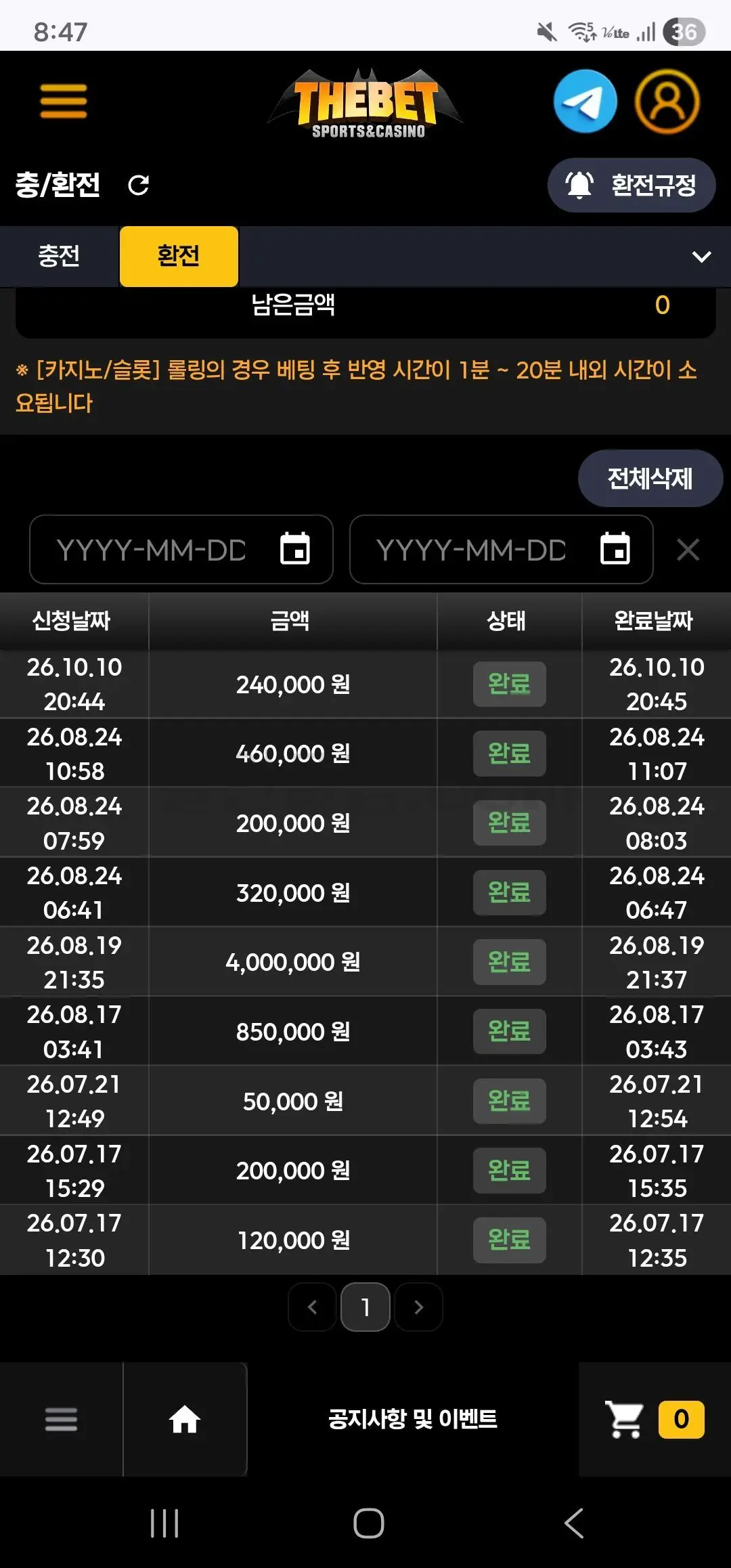Select the 4,000,000 원 amount cell
731x1568 pixels.
click(x=293, y=962)
